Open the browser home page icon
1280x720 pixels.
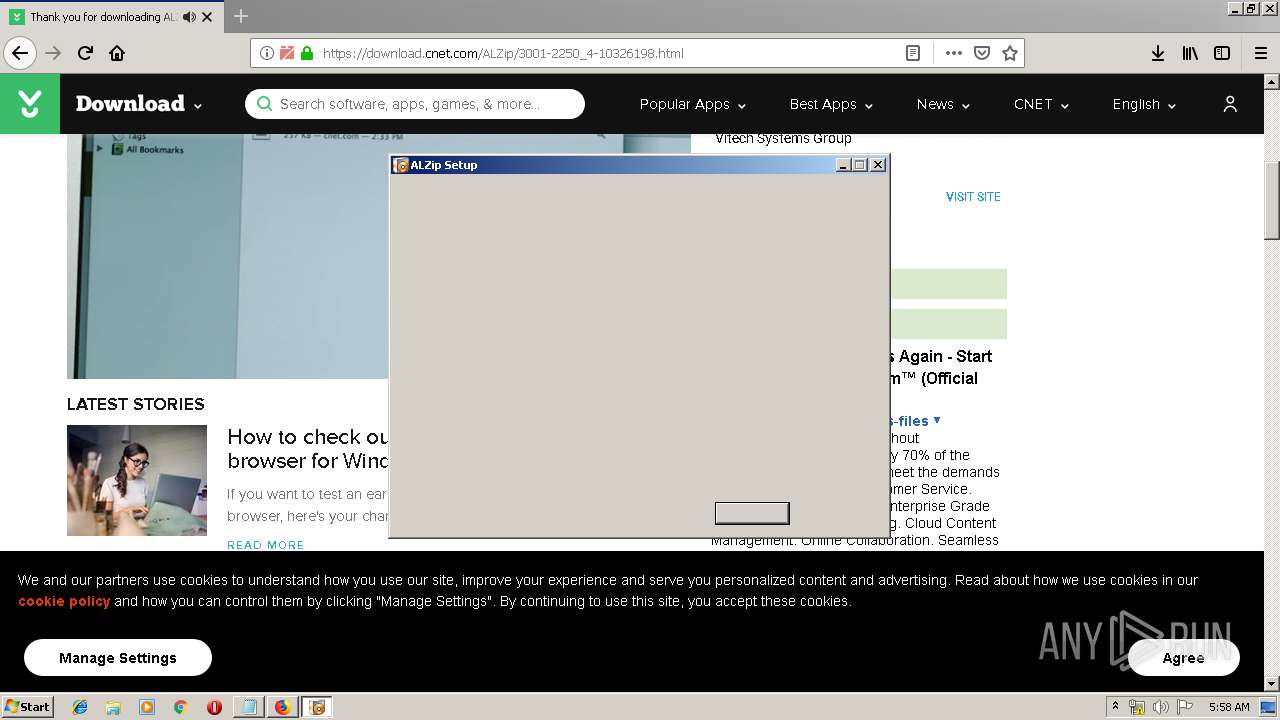[117, 53]
